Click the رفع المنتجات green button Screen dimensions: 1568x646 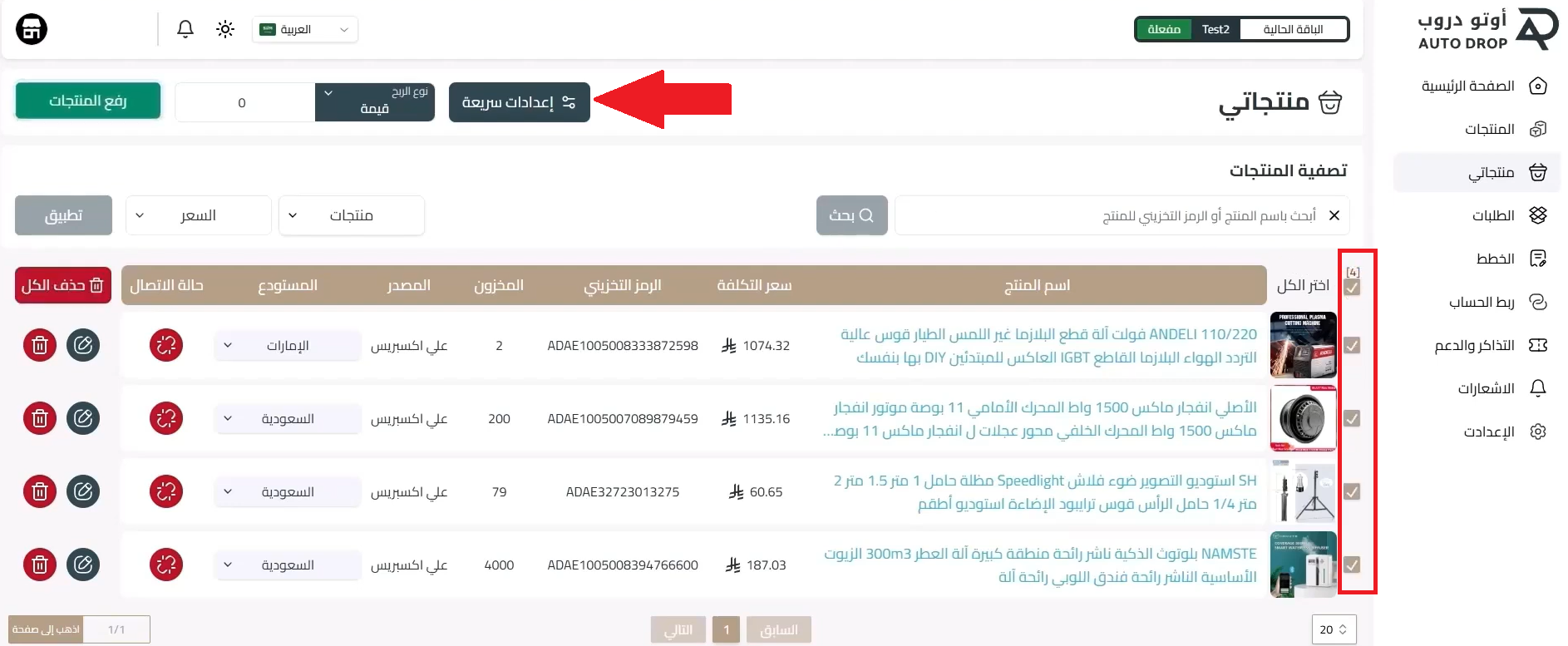(x=88, y=101)
